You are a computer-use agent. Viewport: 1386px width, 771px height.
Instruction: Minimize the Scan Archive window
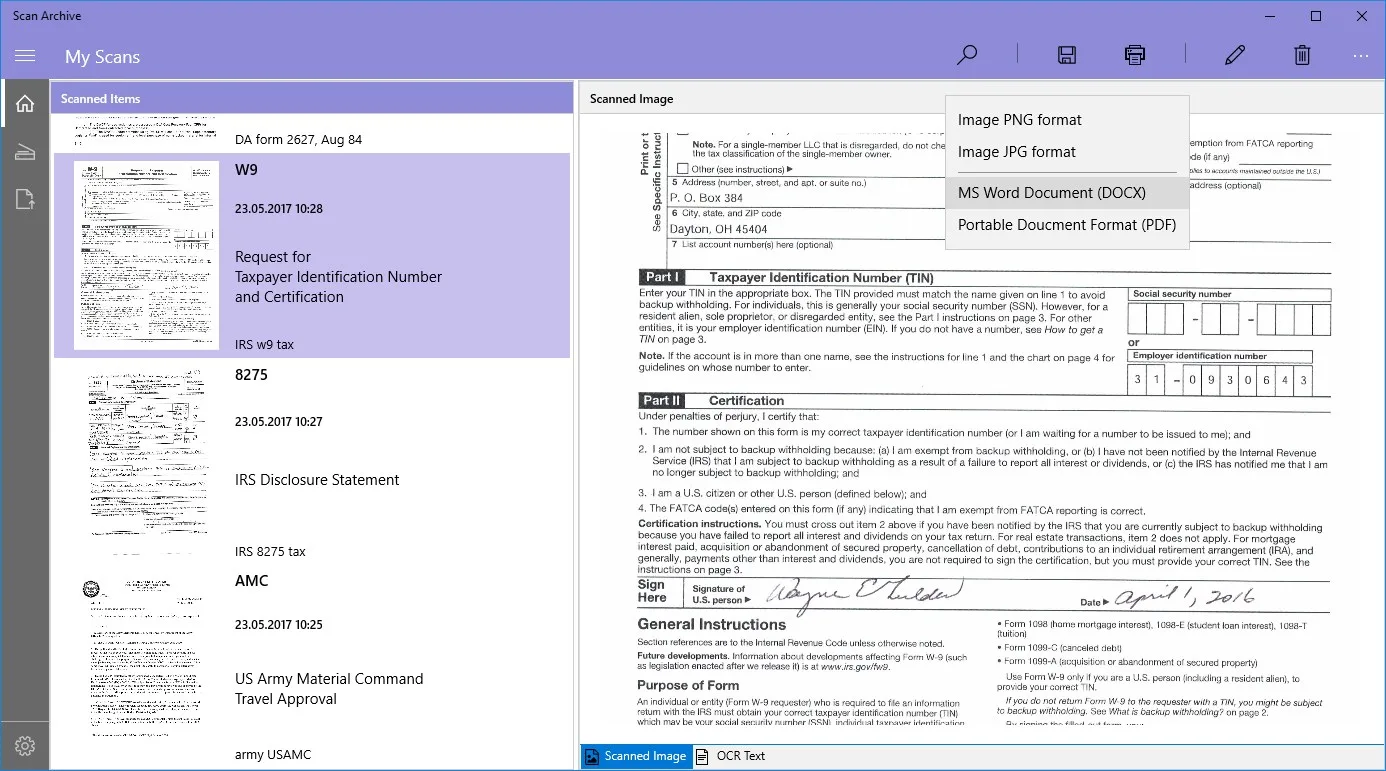[1270, 16]
